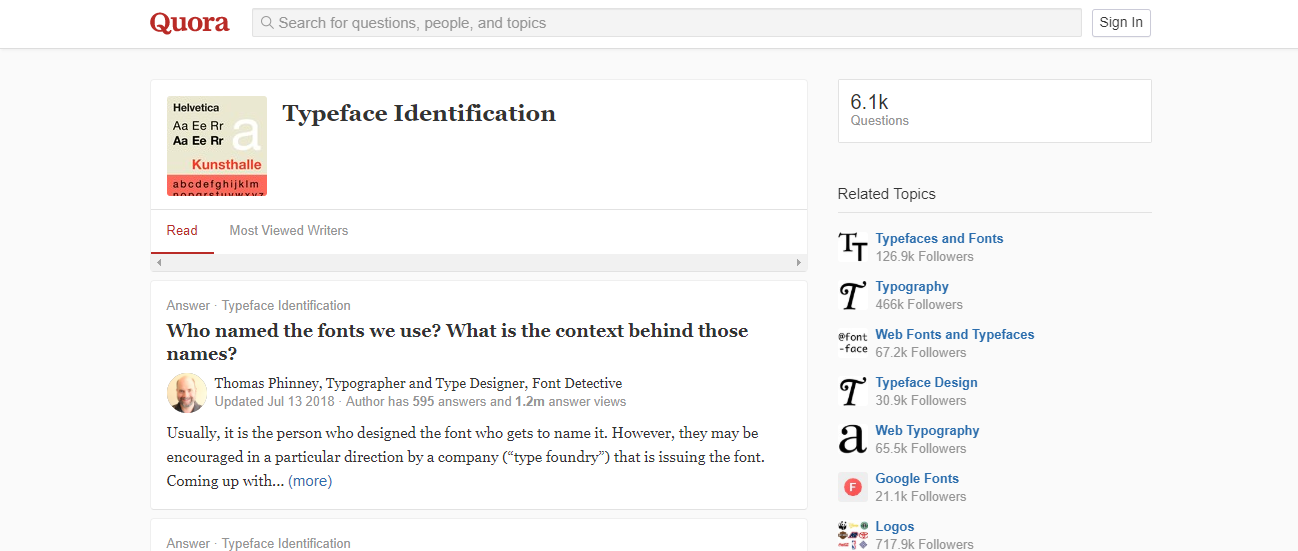This screenshot has height=551, width=1298.
Task: Click the 'Updated Jul 13 2018' date
Action: click(x=277, y=401)
